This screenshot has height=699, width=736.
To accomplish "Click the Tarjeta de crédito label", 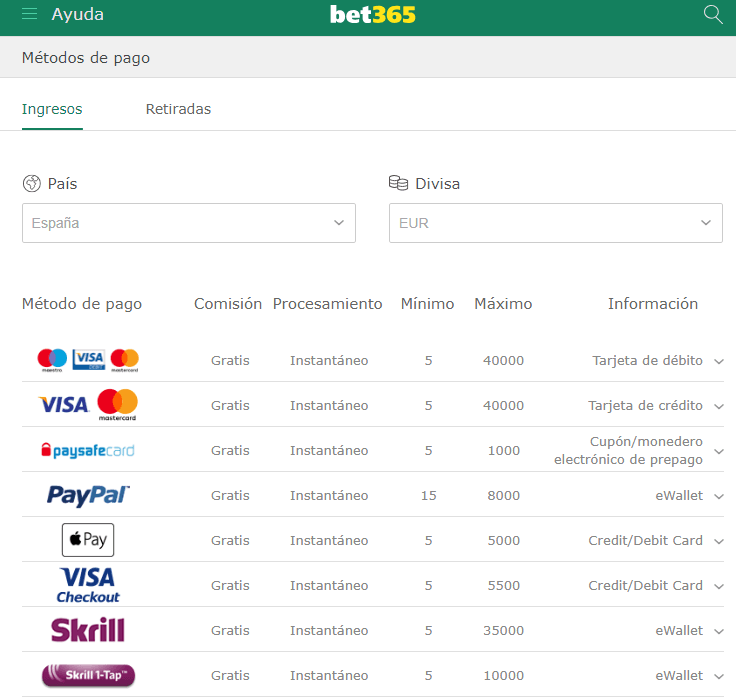I will pos(645,405).
